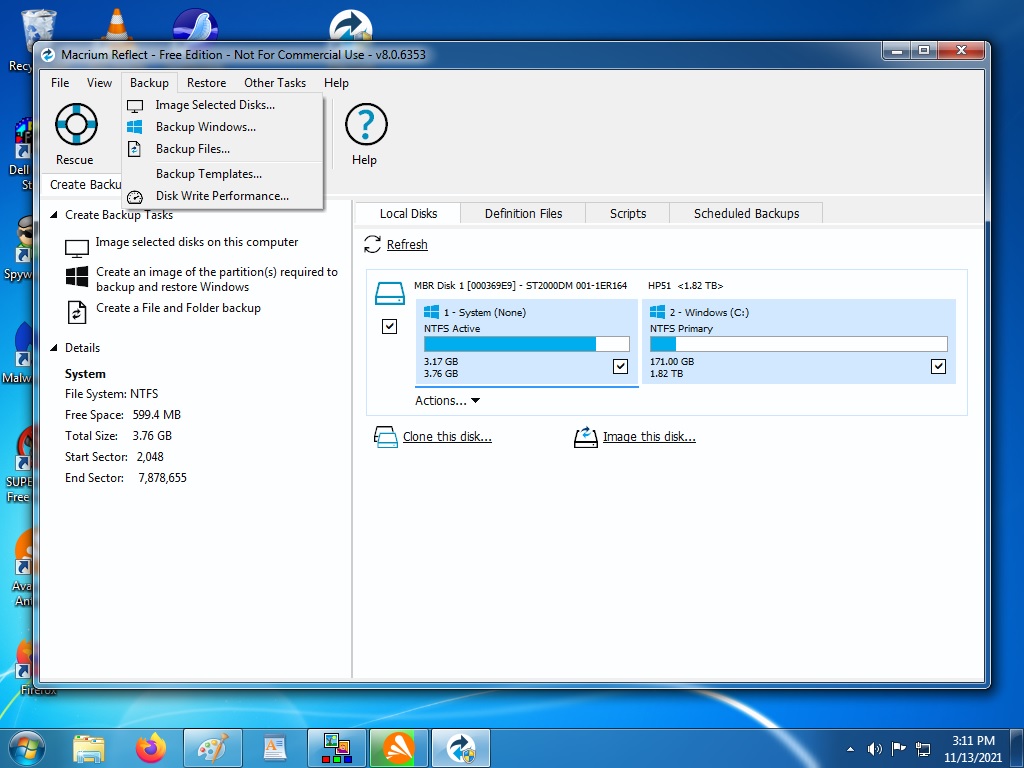Click Windows logo on System partition
1024x768 pixels.
click(x=432, y=312)
